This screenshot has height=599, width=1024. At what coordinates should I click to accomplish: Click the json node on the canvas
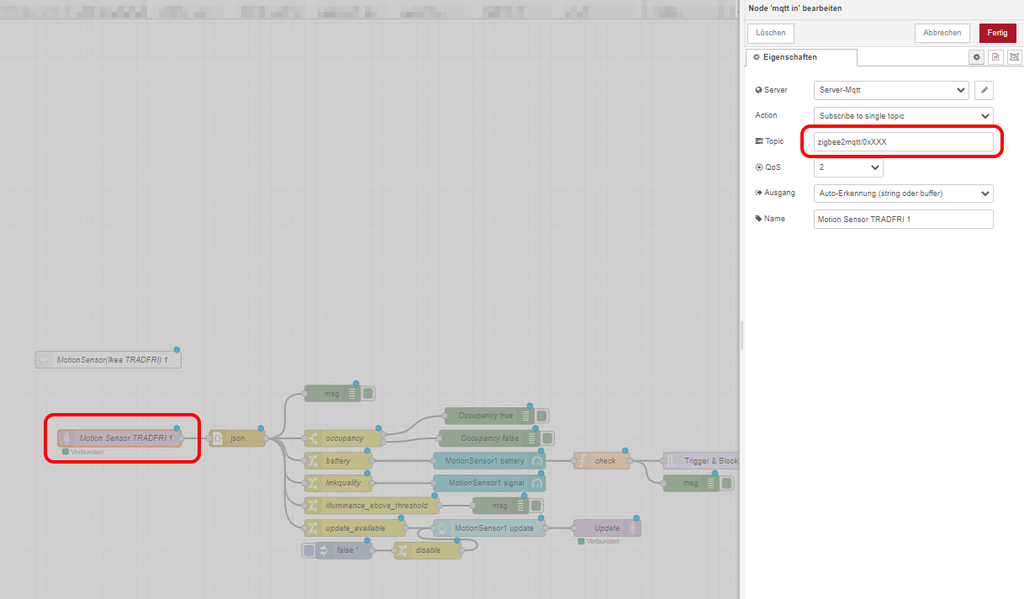point(236,438)
